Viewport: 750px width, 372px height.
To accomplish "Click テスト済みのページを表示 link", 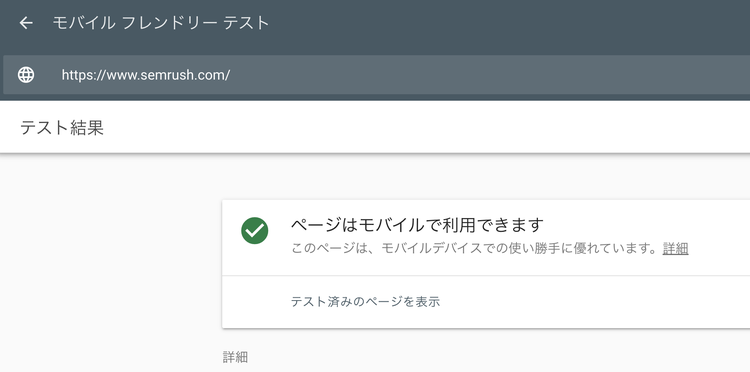I will pyautogui.click(x=365, y=302).
